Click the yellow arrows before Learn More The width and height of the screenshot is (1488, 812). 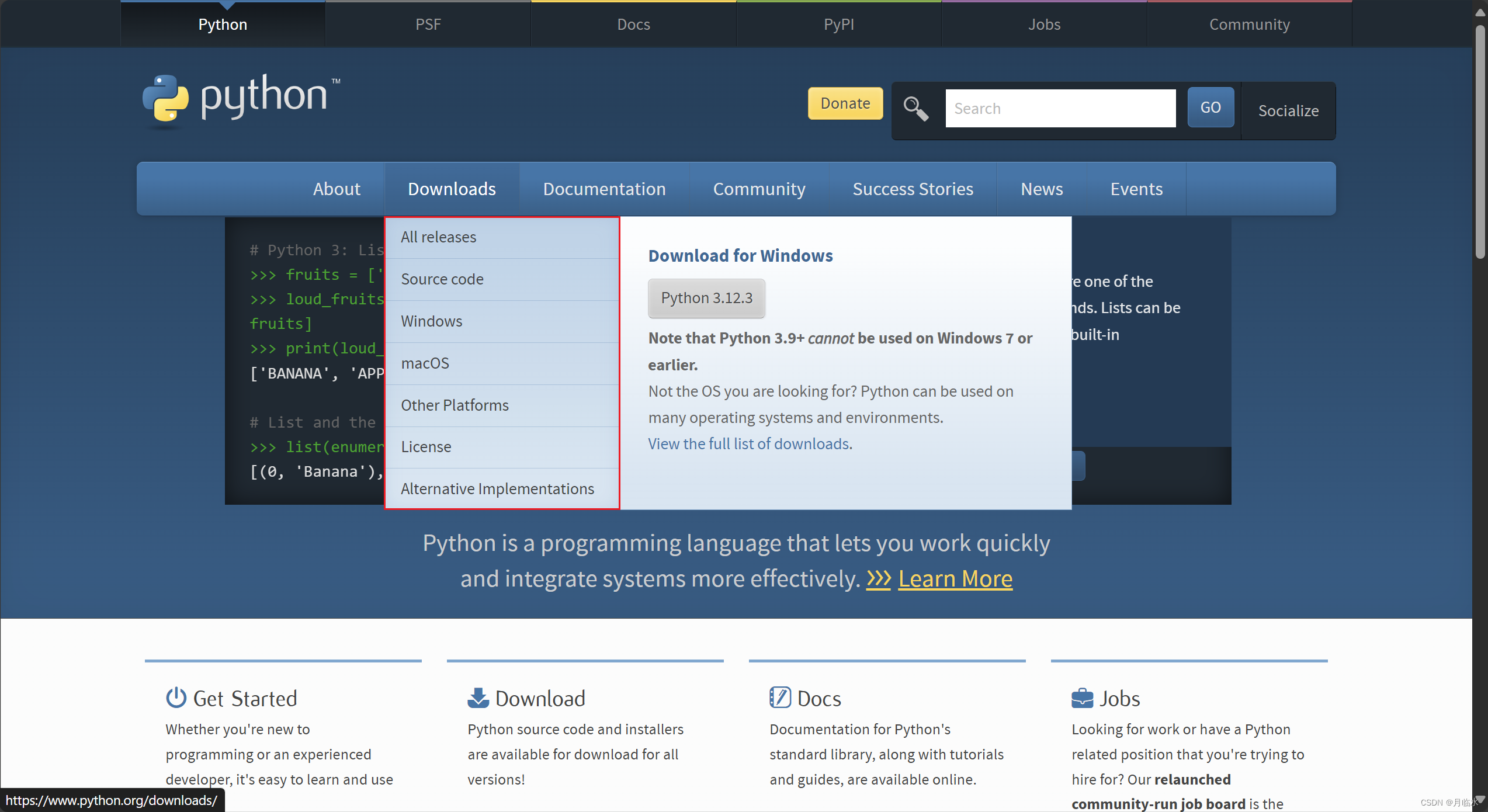coord(878,579)
